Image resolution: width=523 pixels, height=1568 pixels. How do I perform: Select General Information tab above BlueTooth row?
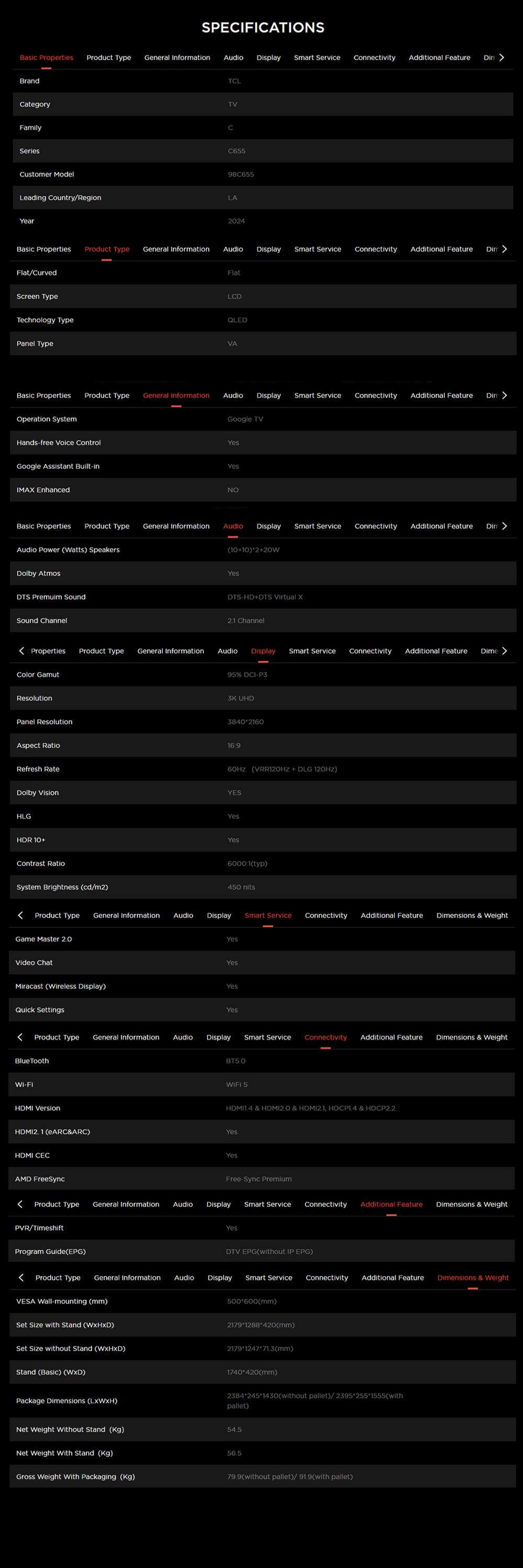[x=126, y=1038]
